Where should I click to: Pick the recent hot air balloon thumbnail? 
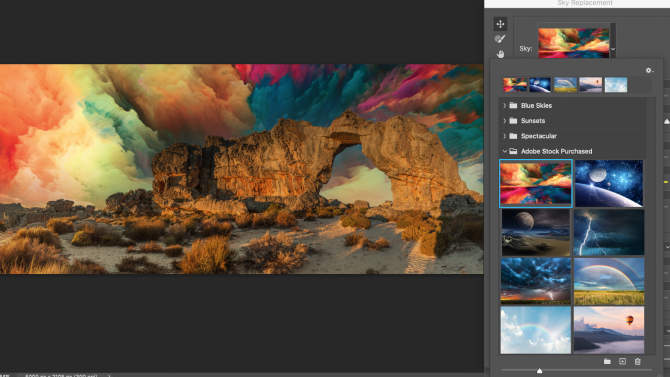(591, 85)
